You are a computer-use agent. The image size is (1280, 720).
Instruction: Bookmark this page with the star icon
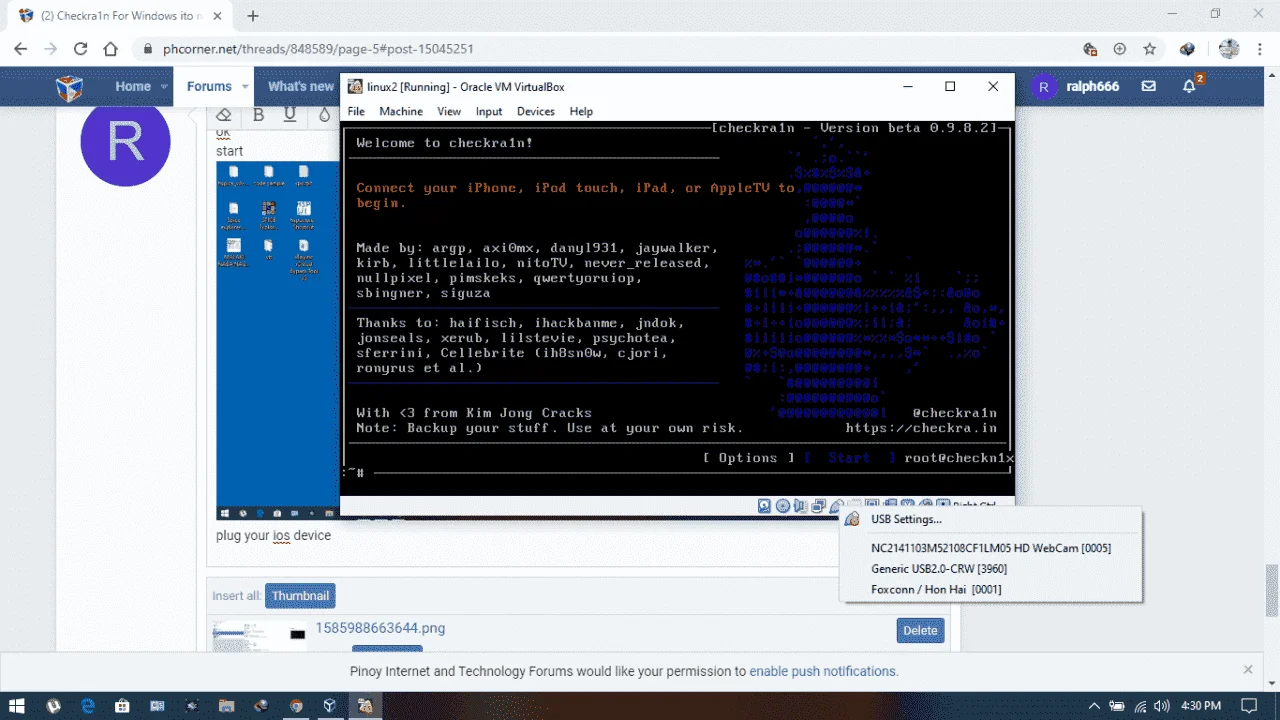tap(1150, 49)
